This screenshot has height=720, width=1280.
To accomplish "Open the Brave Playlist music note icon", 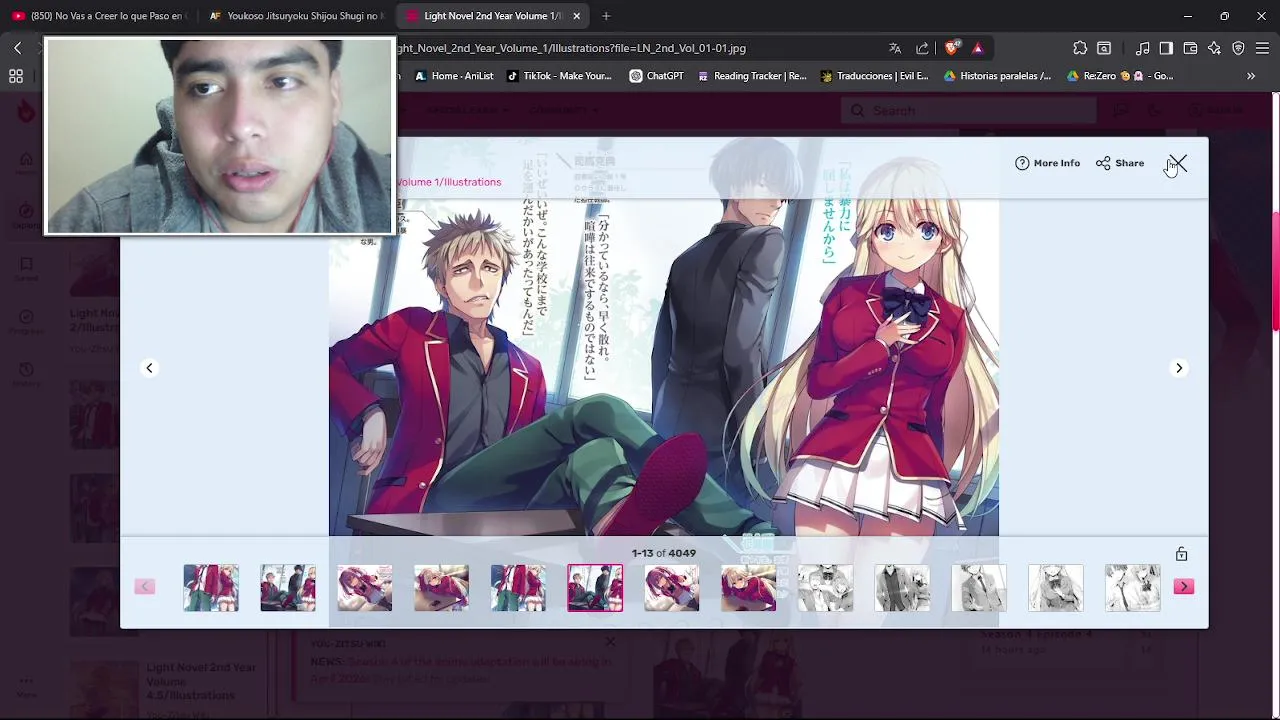I will [x=1143, y=48].
